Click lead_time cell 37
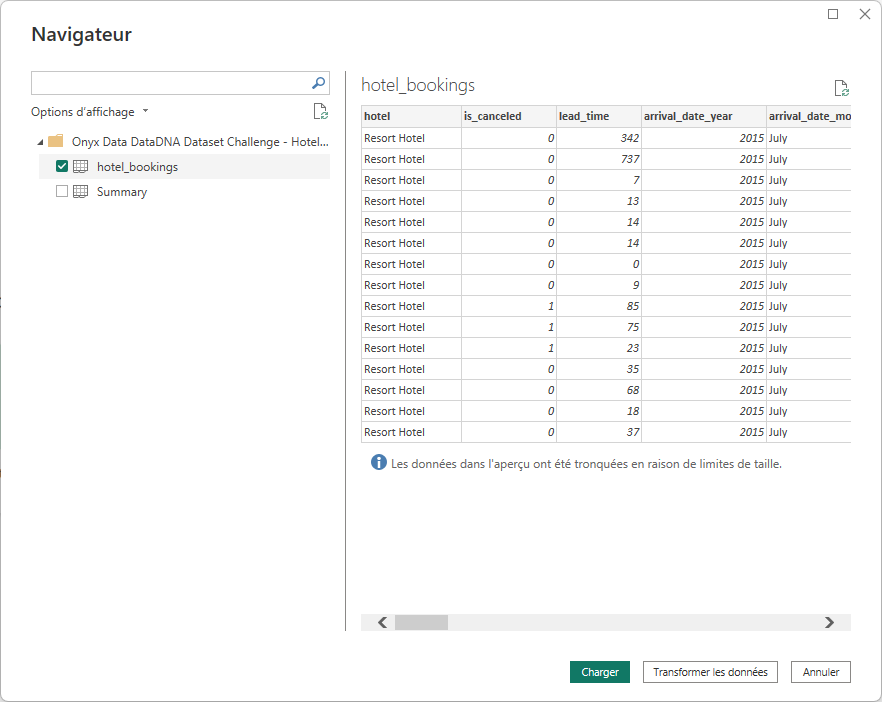The height and width of the screenshot is (702, 882). [x=599, y=432]
